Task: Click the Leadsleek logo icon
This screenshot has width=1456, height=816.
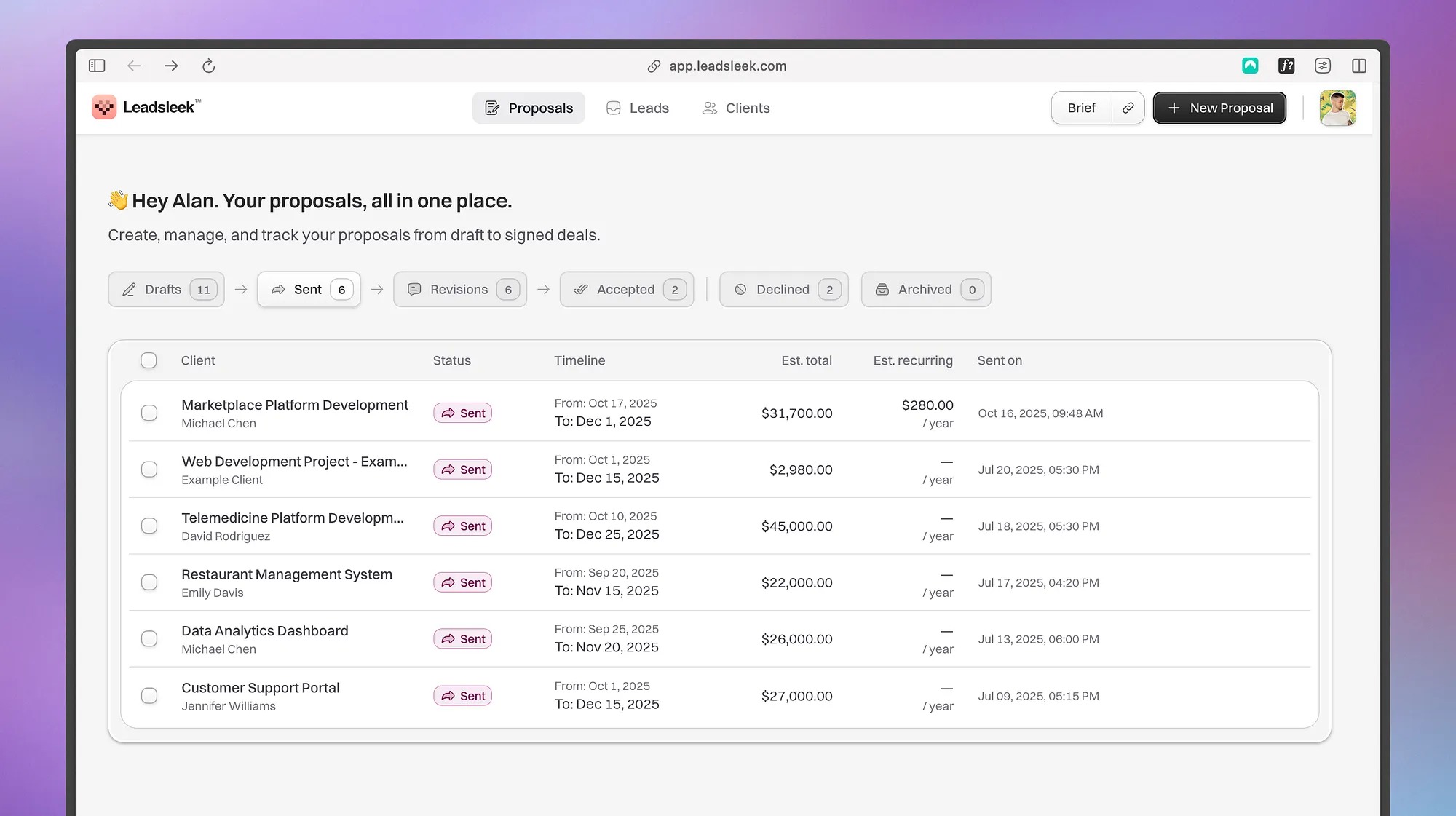Action: (104, 108)
